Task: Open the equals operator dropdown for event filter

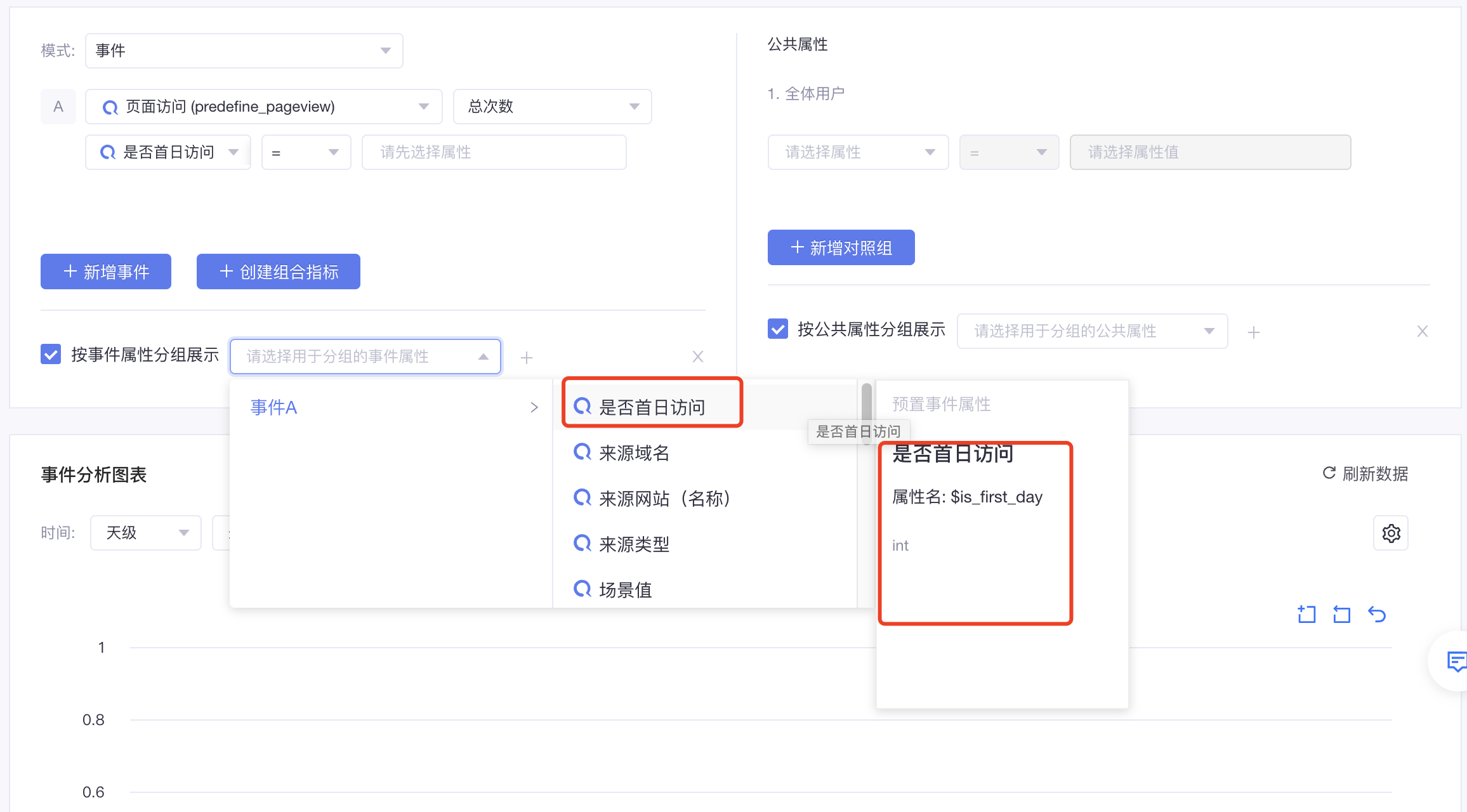Action: tap(306, 152)
